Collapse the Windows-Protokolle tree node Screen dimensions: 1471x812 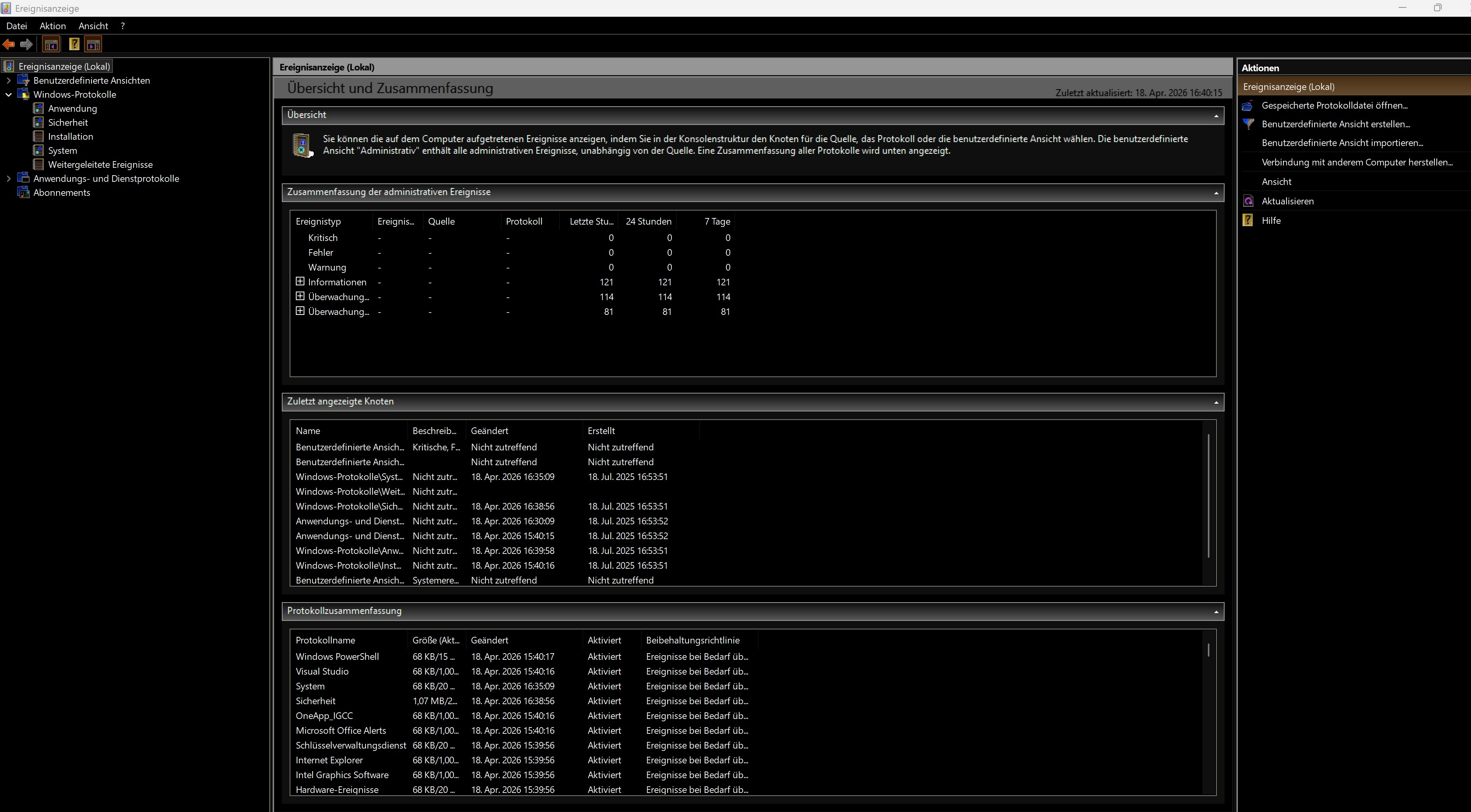(9, 95)
